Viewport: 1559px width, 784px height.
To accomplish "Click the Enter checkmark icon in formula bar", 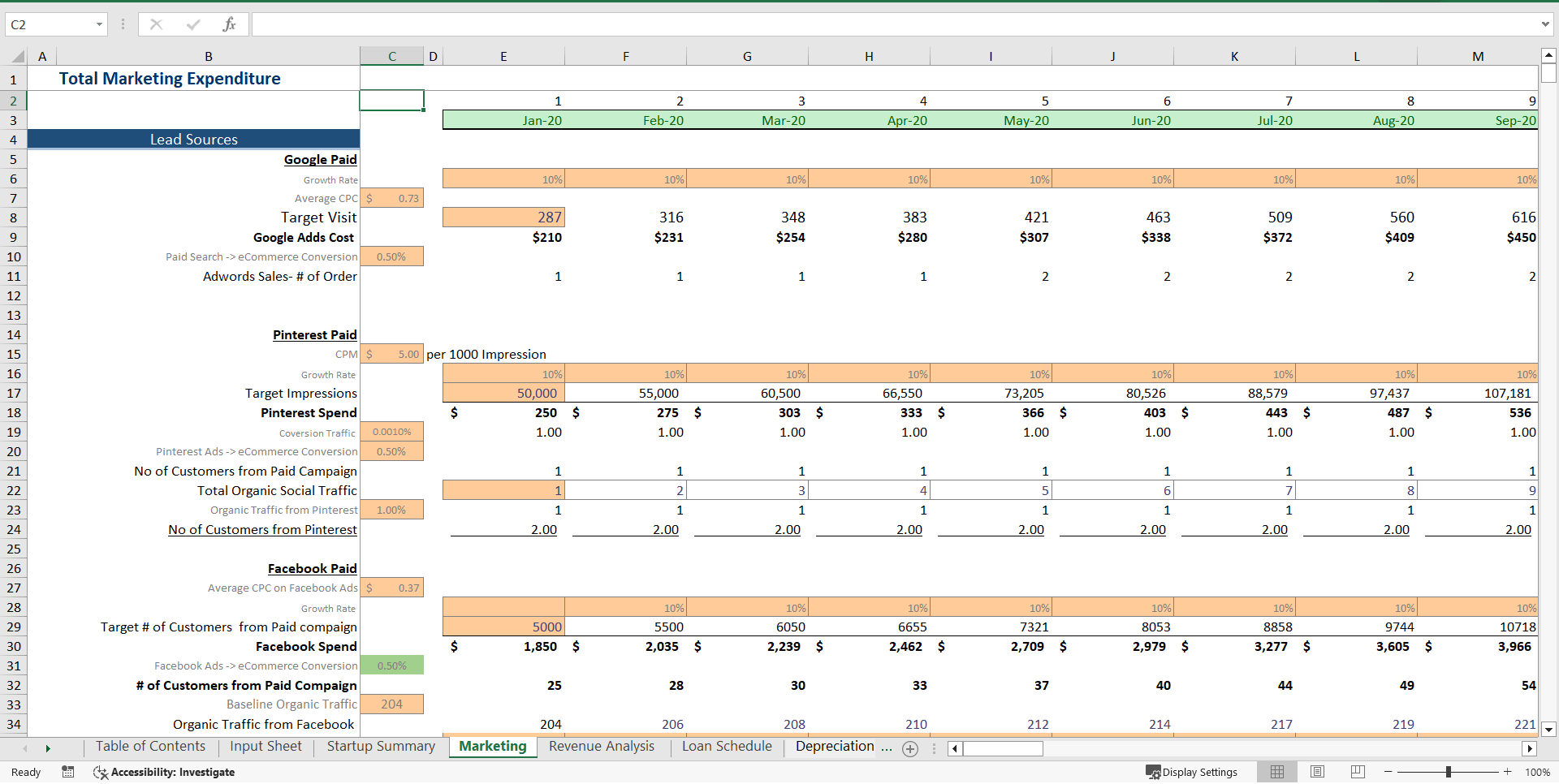I will click(192, 24).
